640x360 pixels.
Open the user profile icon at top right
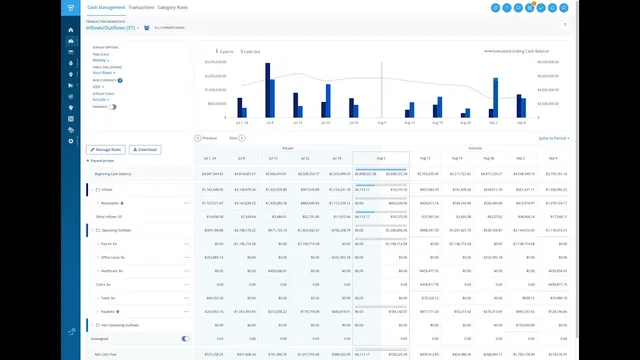click(564, 8)
